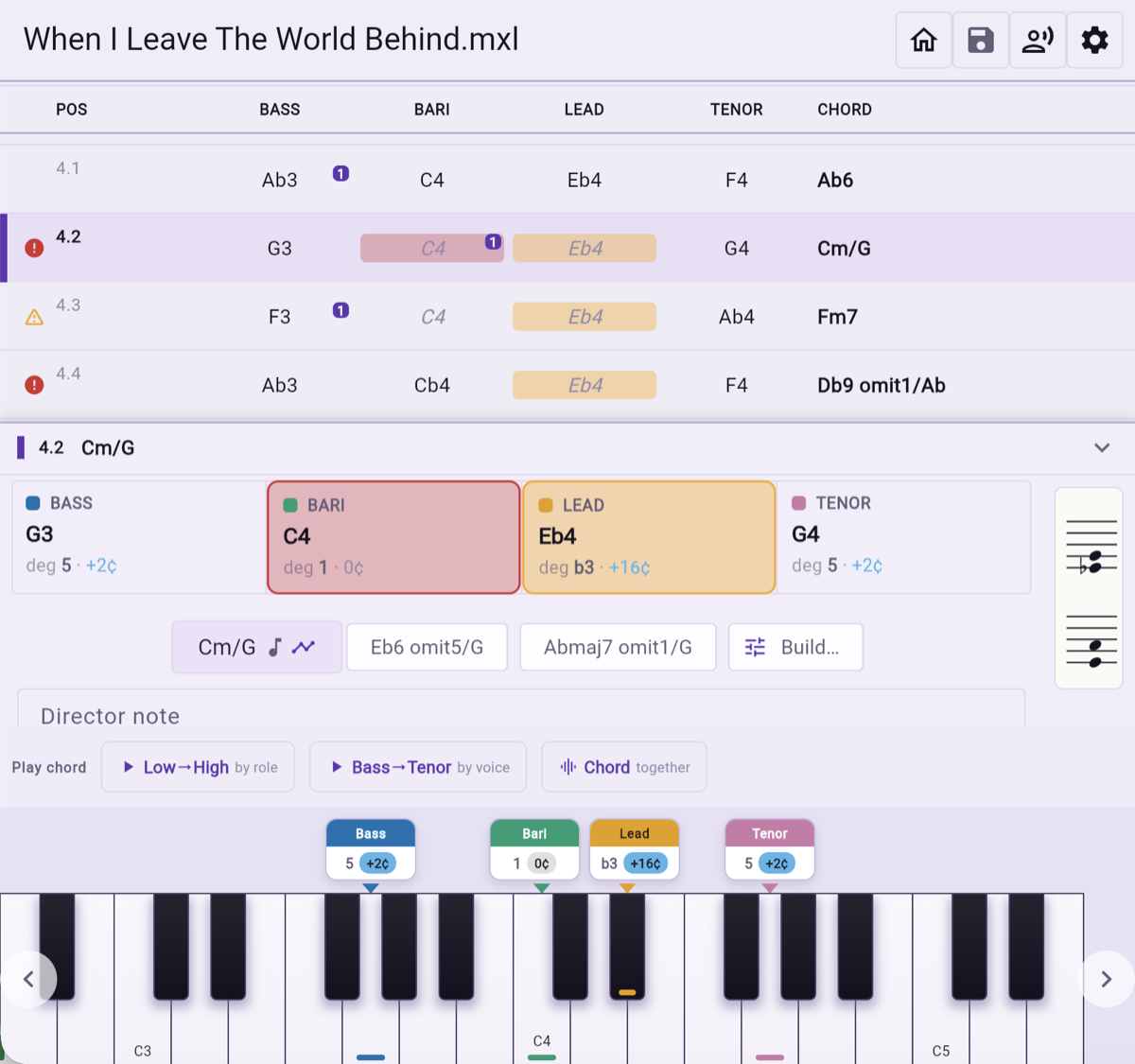Screen dimensions: 1135x1064
Task: Open the chord Build... dialog
Action: point(795,647)
